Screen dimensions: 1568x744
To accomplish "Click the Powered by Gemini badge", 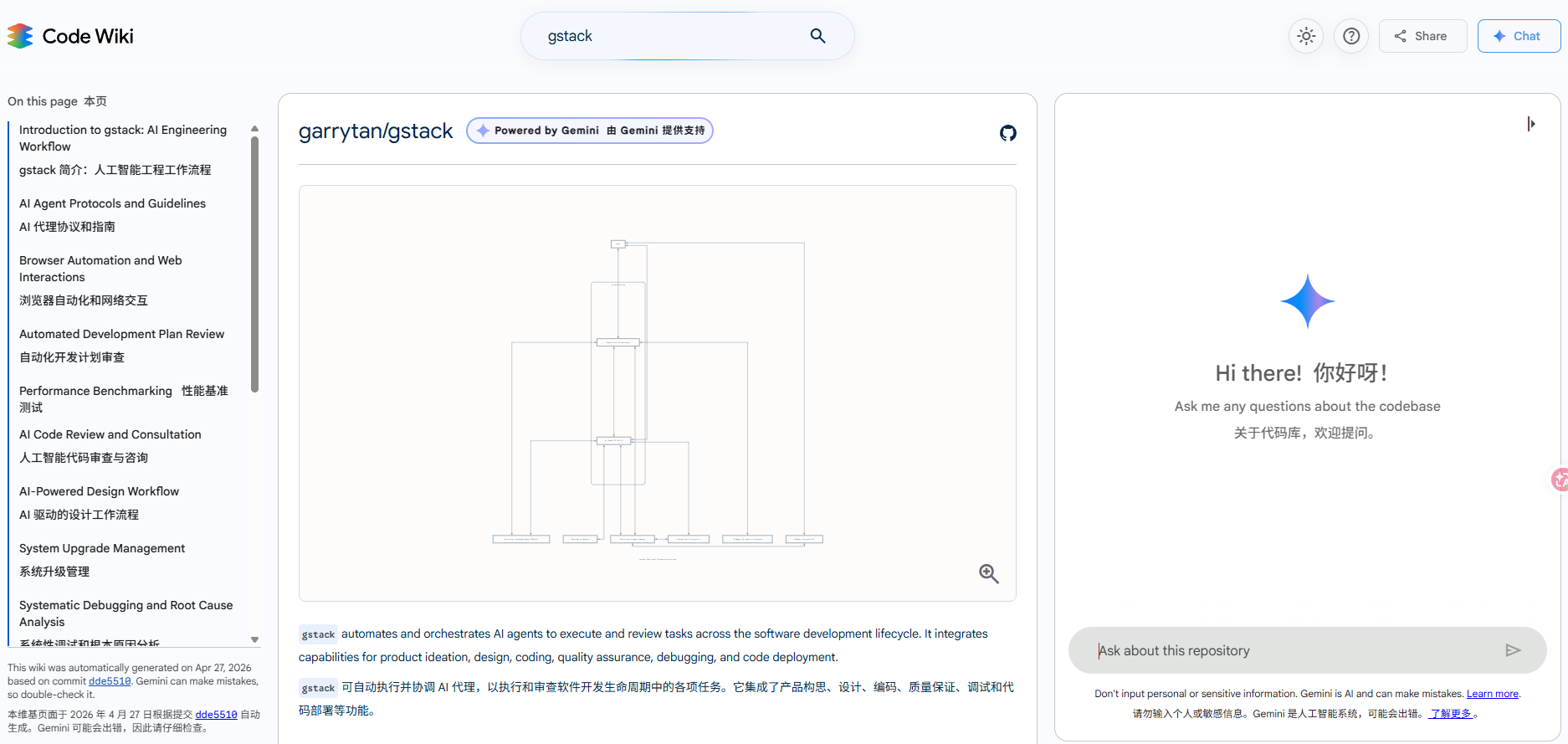I will pos(590,131).
